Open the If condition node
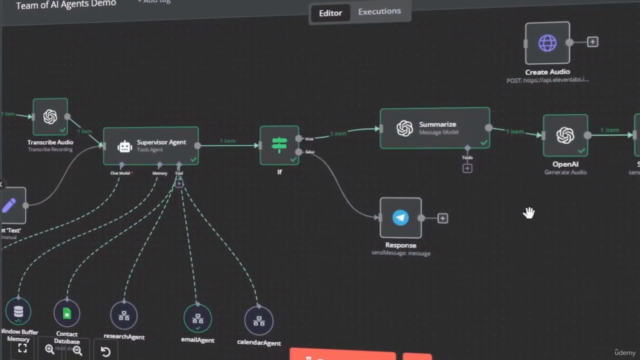This screenshot has width=640, height=360. (280, 145)
